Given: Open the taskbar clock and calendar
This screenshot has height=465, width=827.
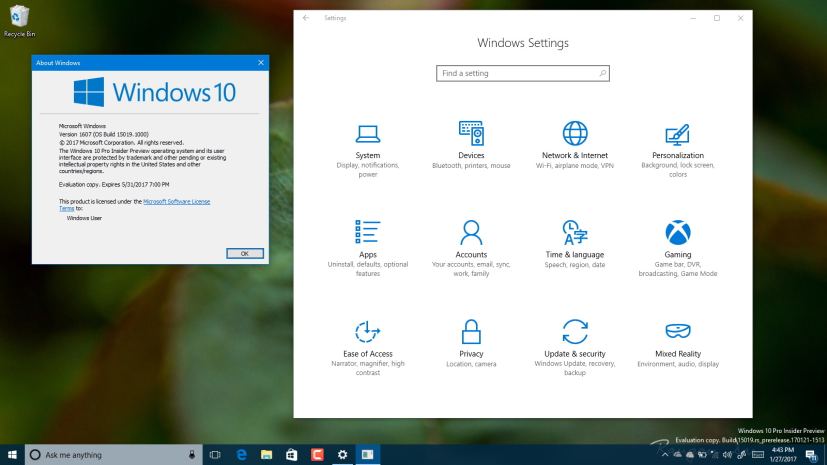Looking at the screenshot, I should pos(783,454).
